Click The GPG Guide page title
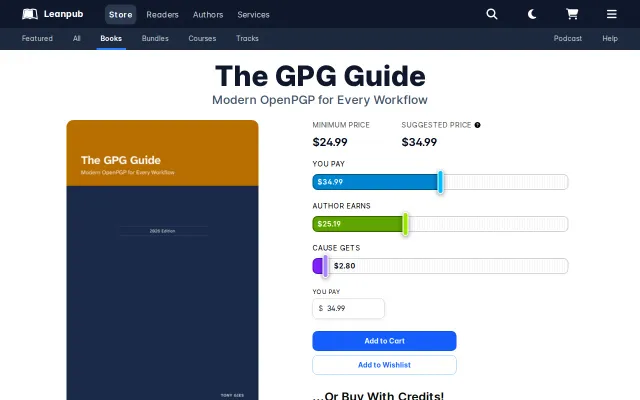The width and height of the screenshot is (640, 400). coord(320,76)
